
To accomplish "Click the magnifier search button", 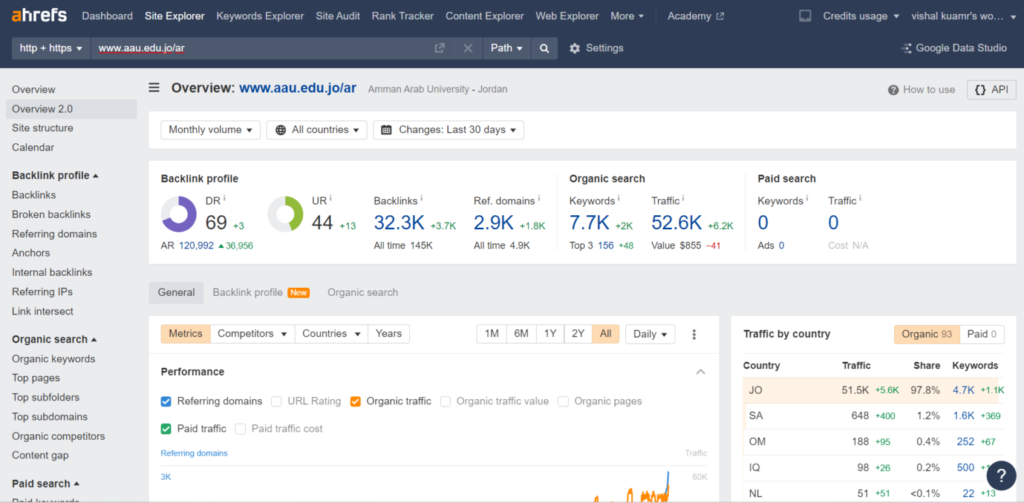I will [x=544, y=48].
